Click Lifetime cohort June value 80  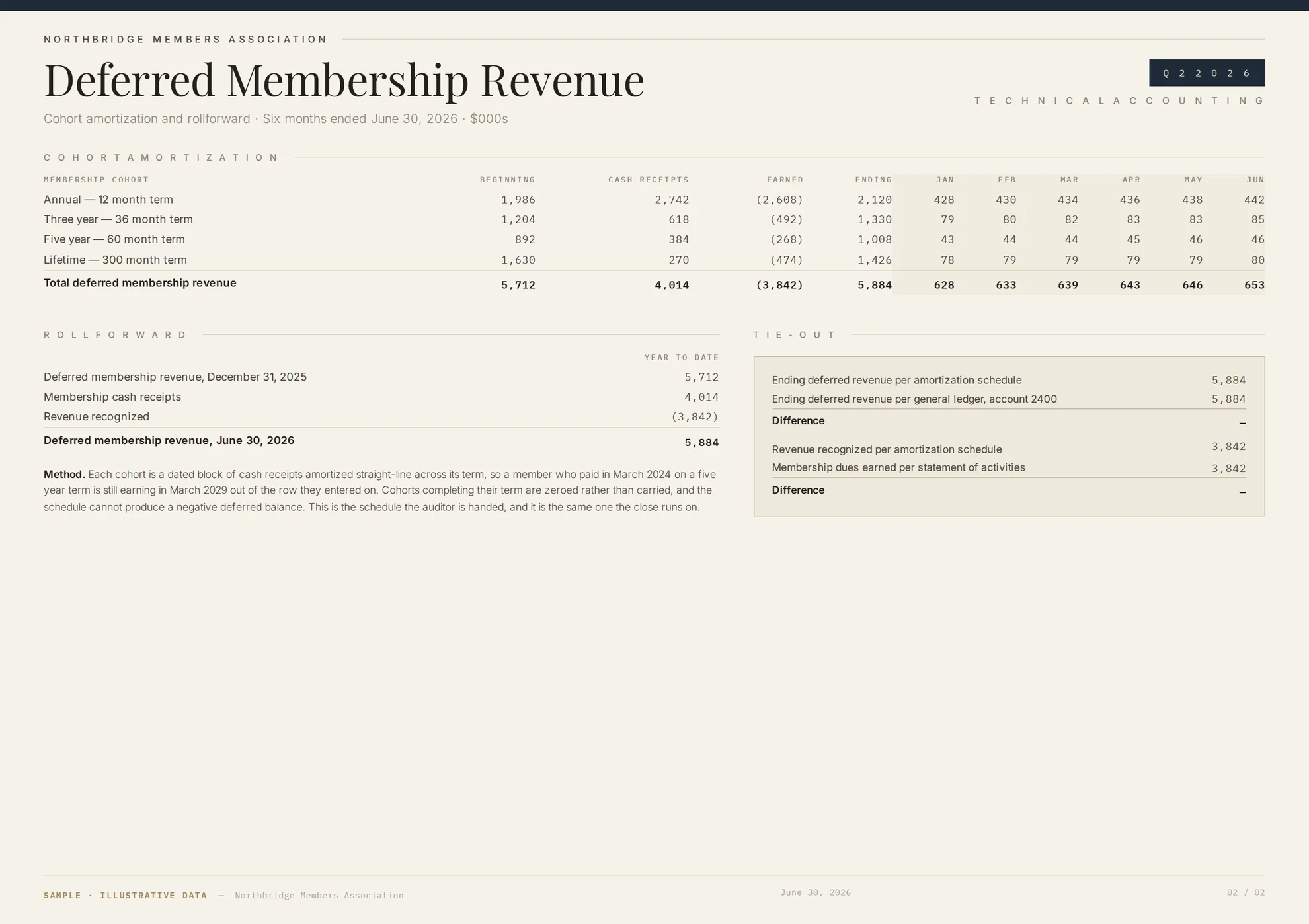pyautogui.click(x=1258, y=260)
